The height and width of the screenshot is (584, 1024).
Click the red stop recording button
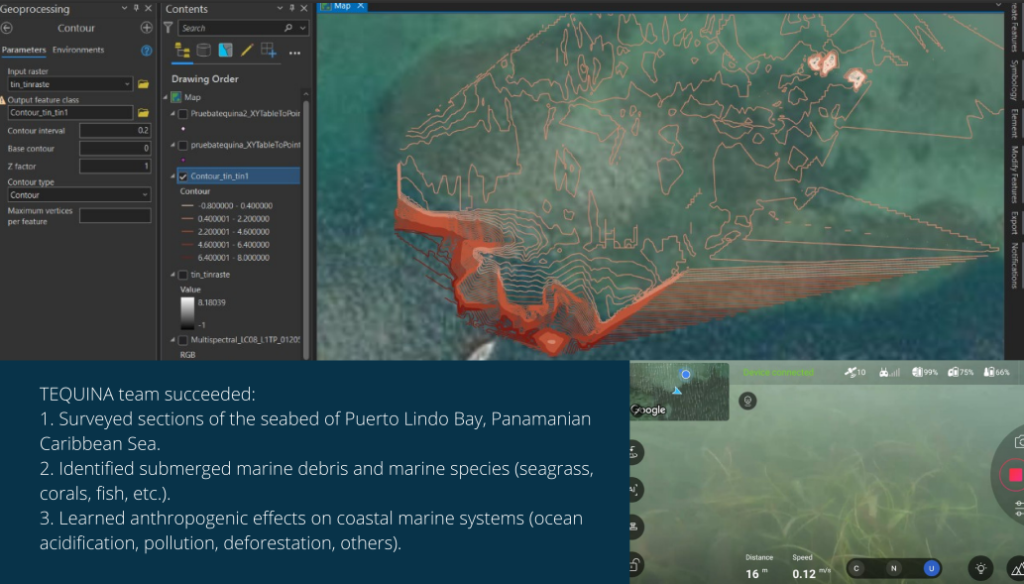[1015, 475]
